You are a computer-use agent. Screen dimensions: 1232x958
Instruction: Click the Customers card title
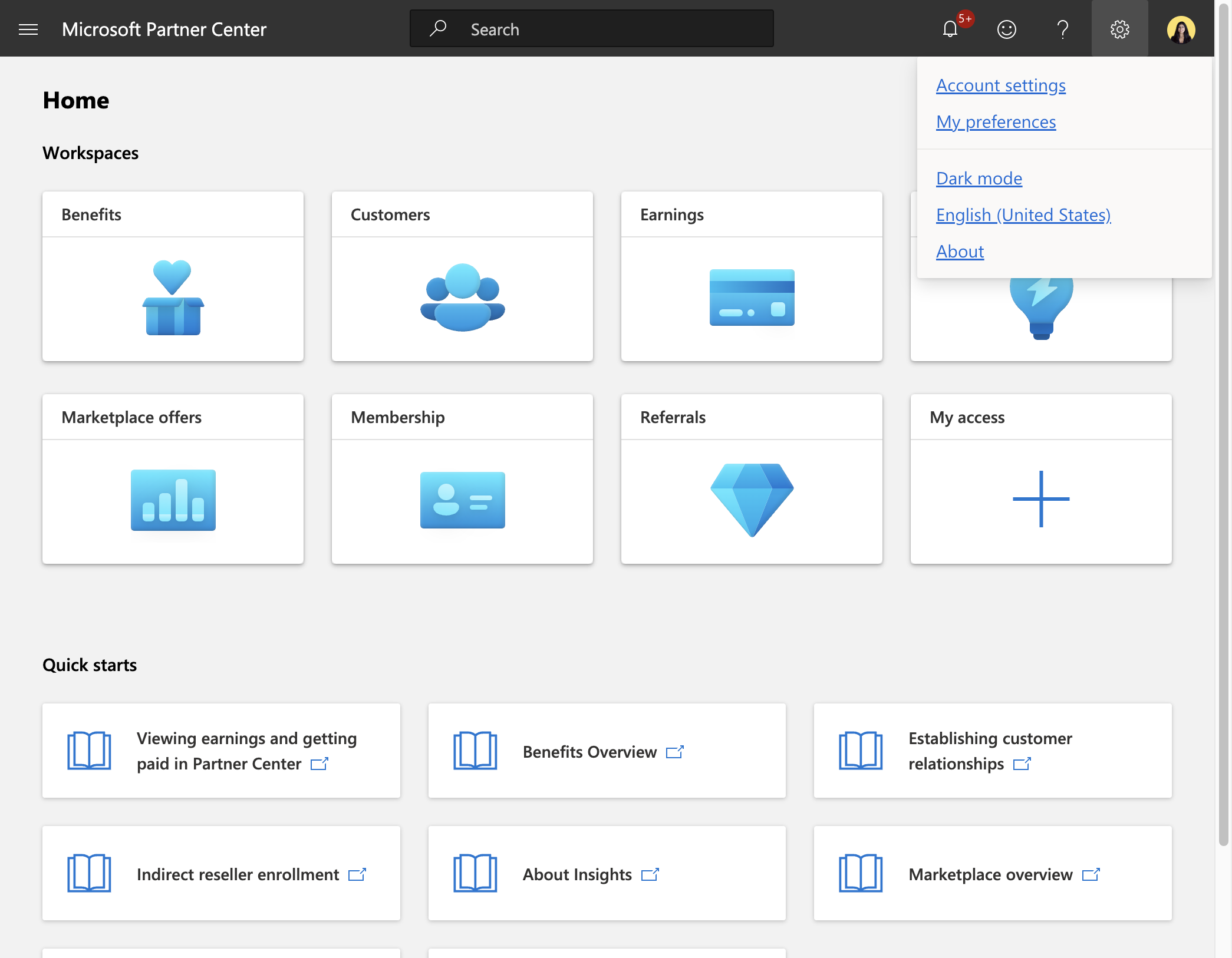click(390, 214)
